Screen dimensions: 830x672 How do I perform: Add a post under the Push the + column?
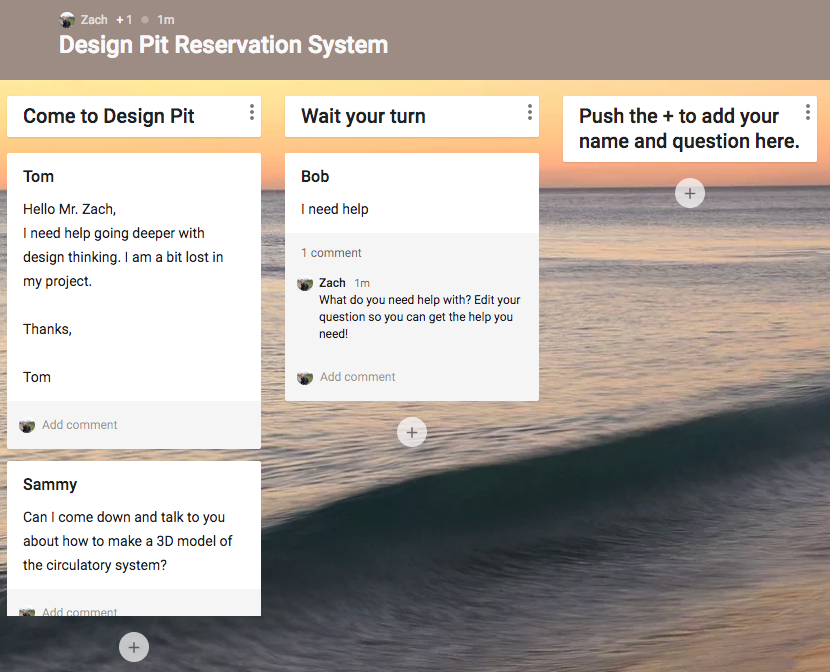pyautogui.click(x=690, y=193)
